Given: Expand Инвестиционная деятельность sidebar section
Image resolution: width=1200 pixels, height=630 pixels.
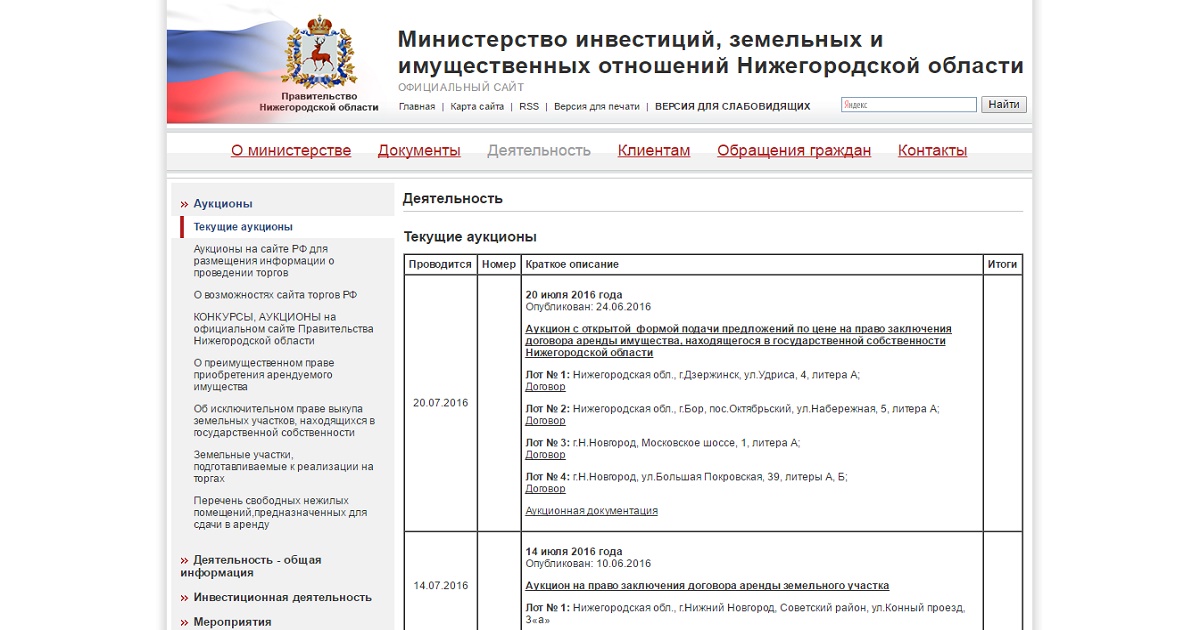Looking at the screenshot, I should 282,598.
